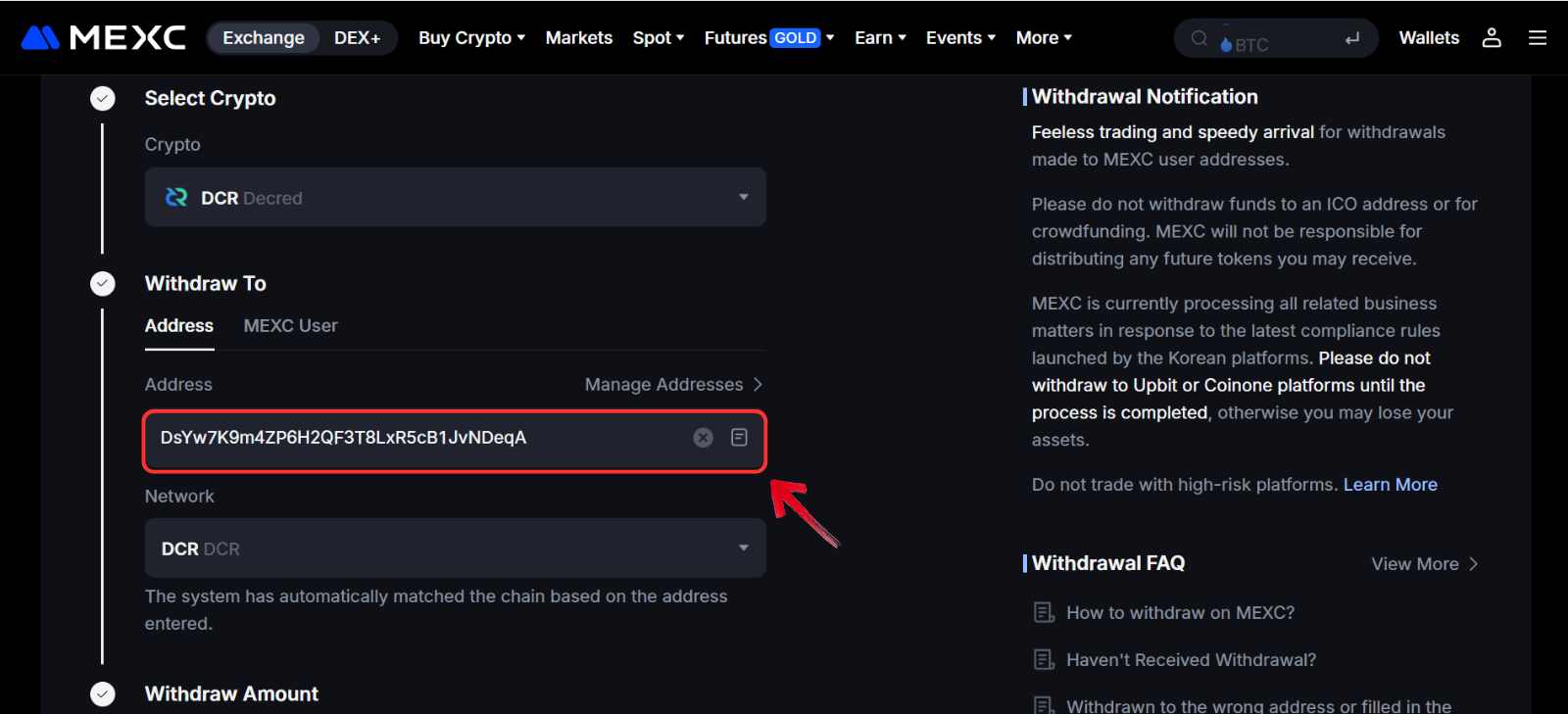1568x714 pixels.
Task: Open the How to withdraw on MEXC FAQ
Action: coord(1180,612)
